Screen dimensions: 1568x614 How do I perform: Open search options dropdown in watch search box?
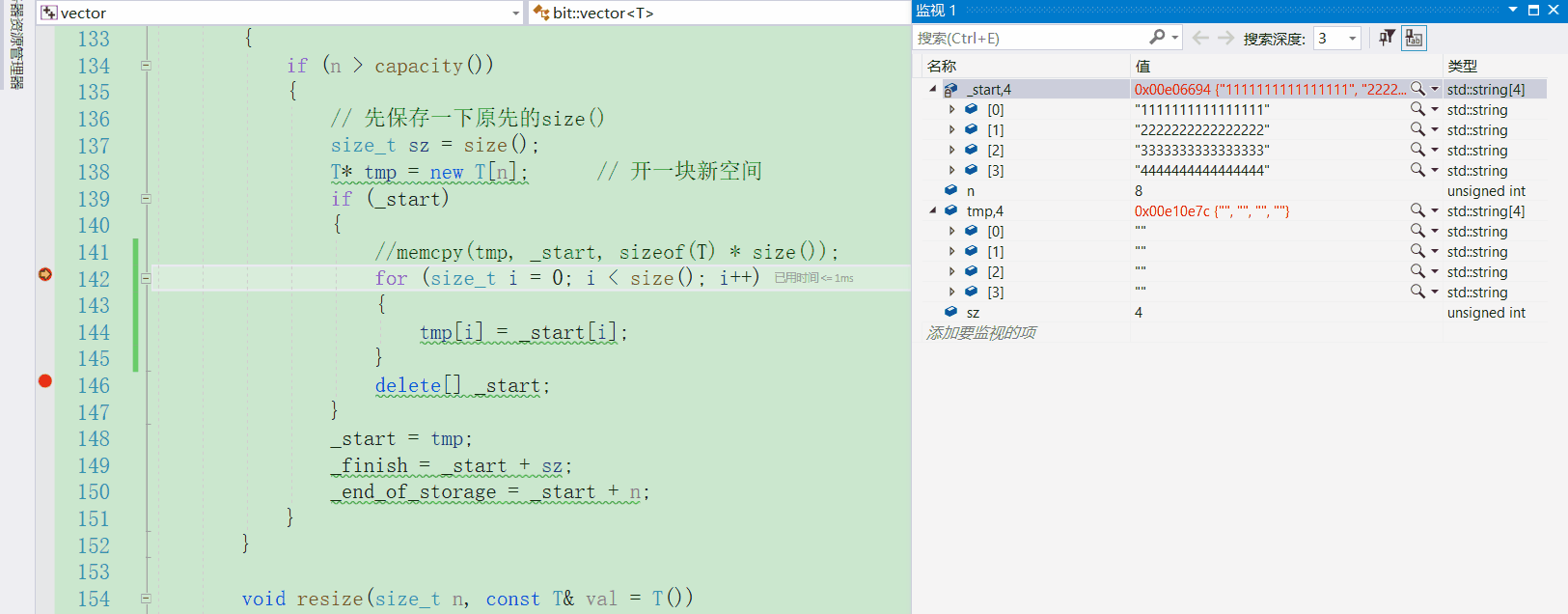[1175, 38]
